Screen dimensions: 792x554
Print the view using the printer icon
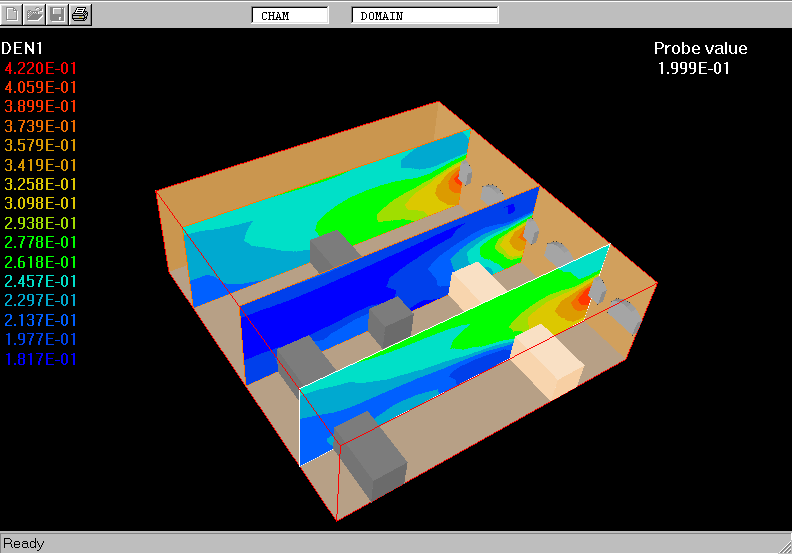tap(80, 14)
